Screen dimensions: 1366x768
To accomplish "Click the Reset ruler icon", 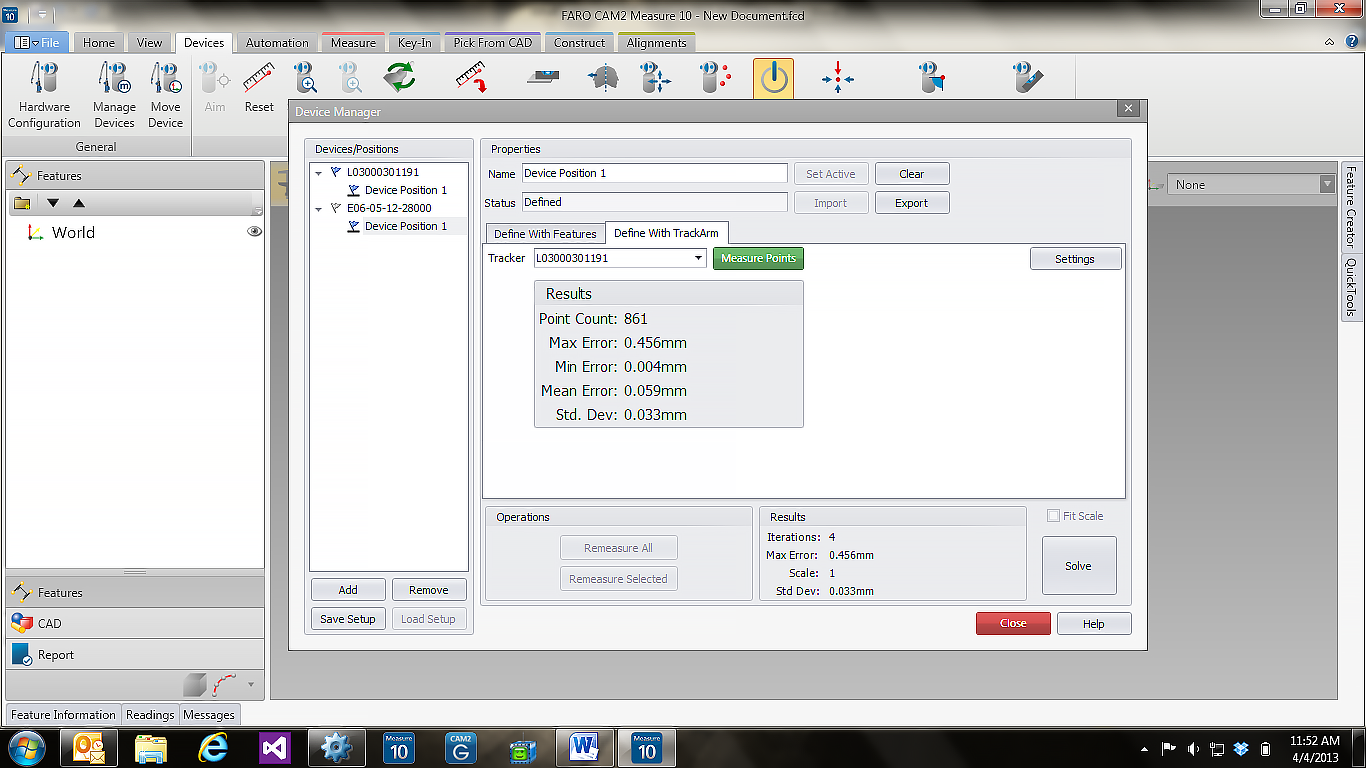I will tap(259, 78).
